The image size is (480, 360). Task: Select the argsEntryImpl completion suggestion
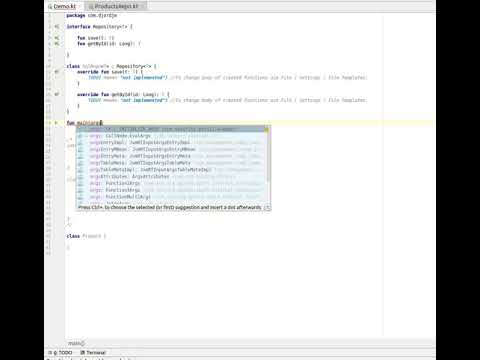click(x=171, y=143)
